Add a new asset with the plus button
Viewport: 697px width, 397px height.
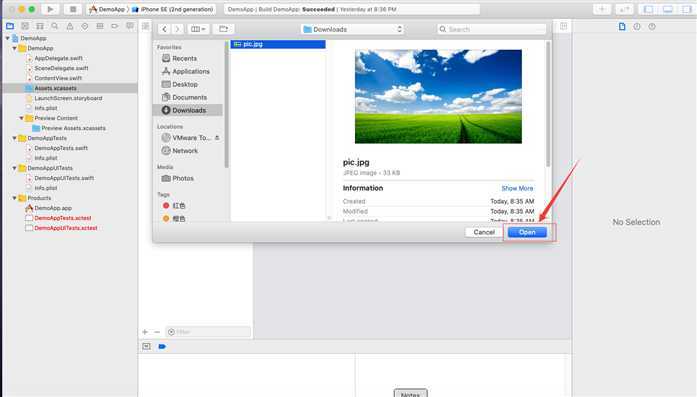[x=145, y=332]
